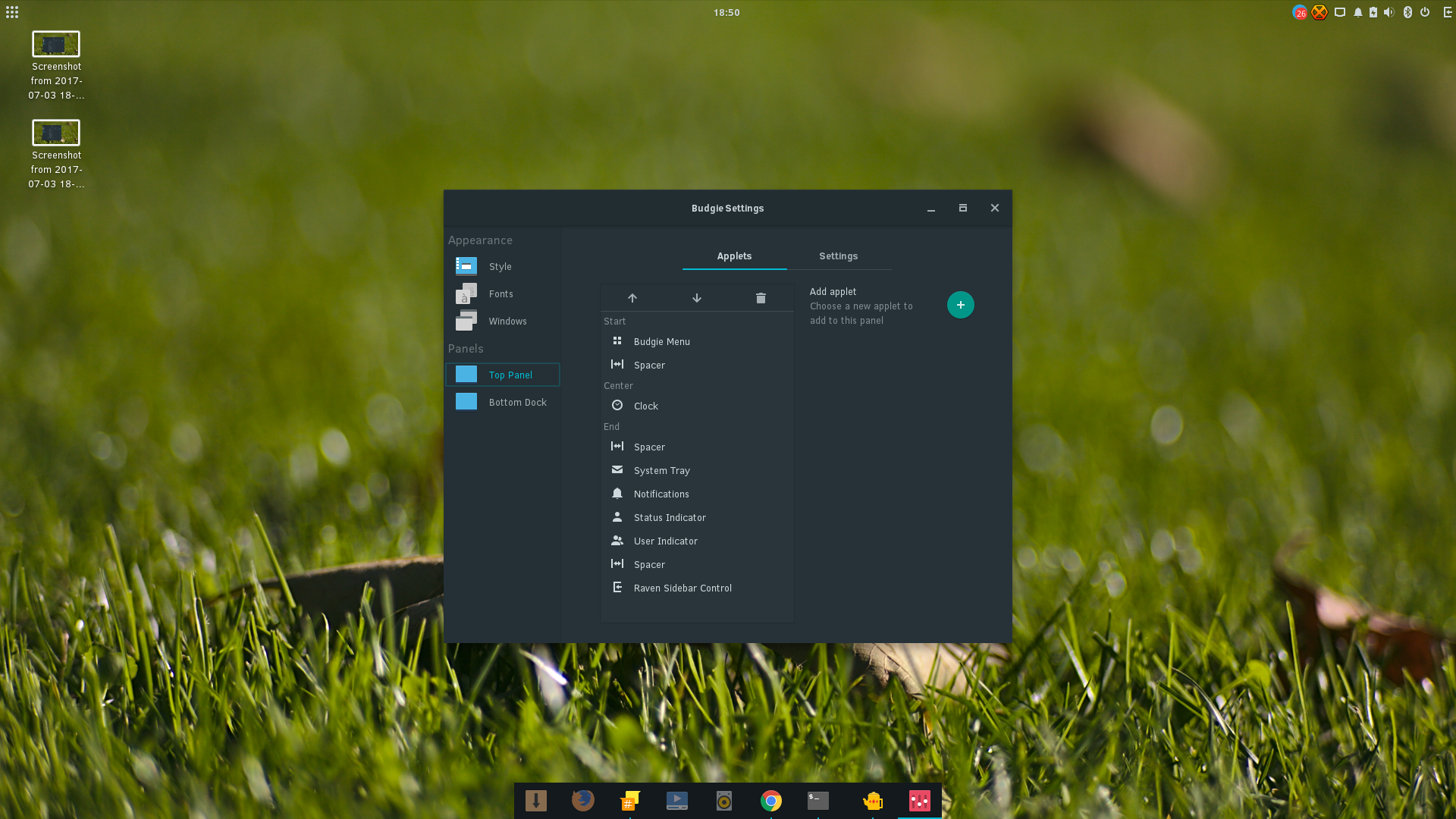1456x819 pixels.
Task: Click the battery charging indicator
Action: coord(1373,12)
